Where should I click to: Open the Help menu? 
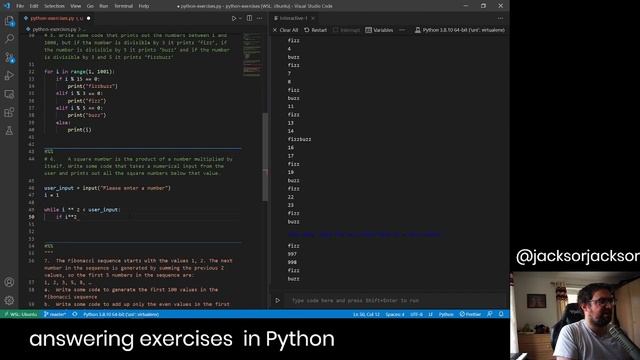pyautogui.click(x=144, y=6)
